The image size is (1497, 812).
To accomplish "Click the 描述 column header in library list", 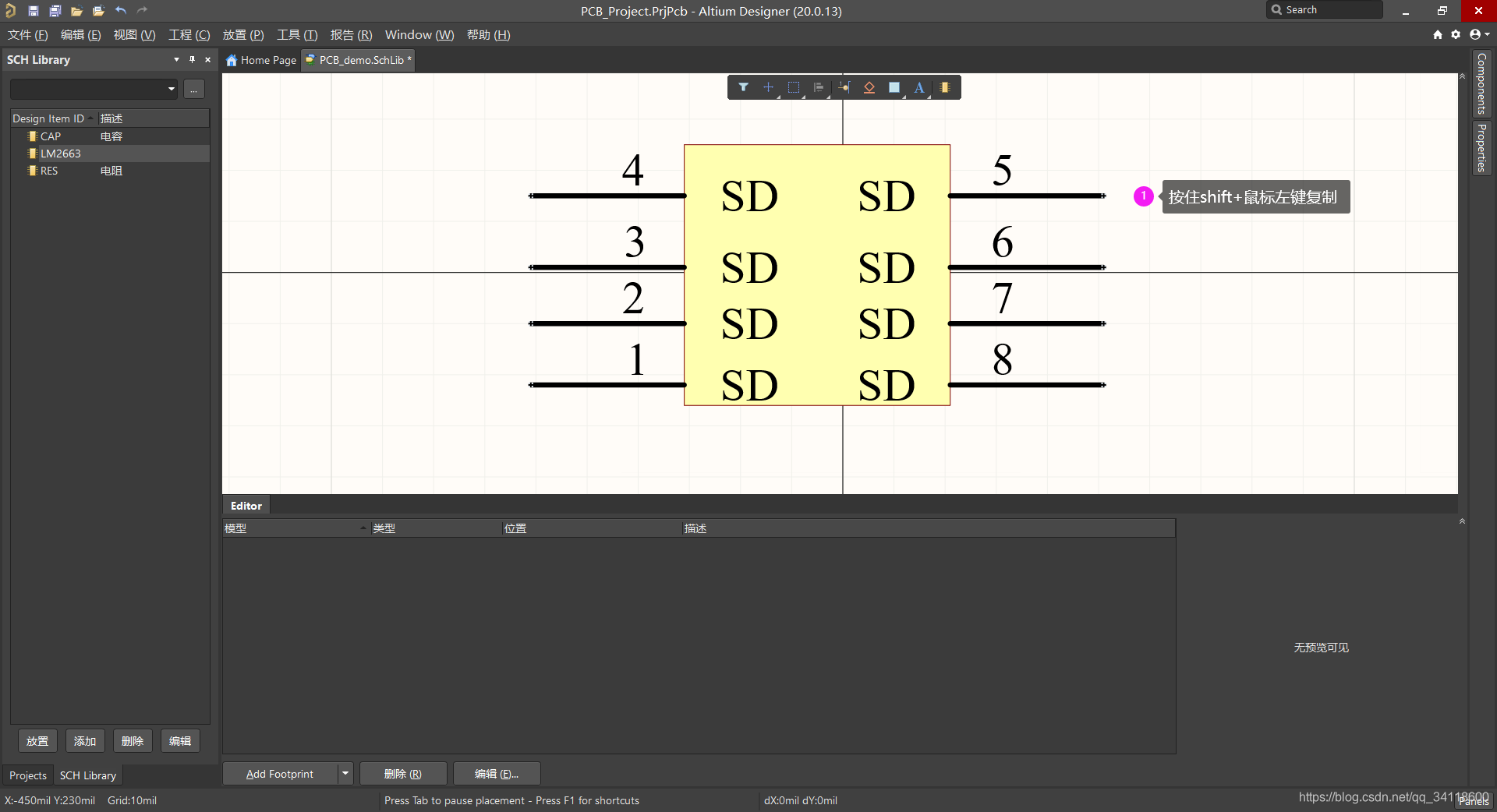I will pyautogui.click(x=153, y=118).
